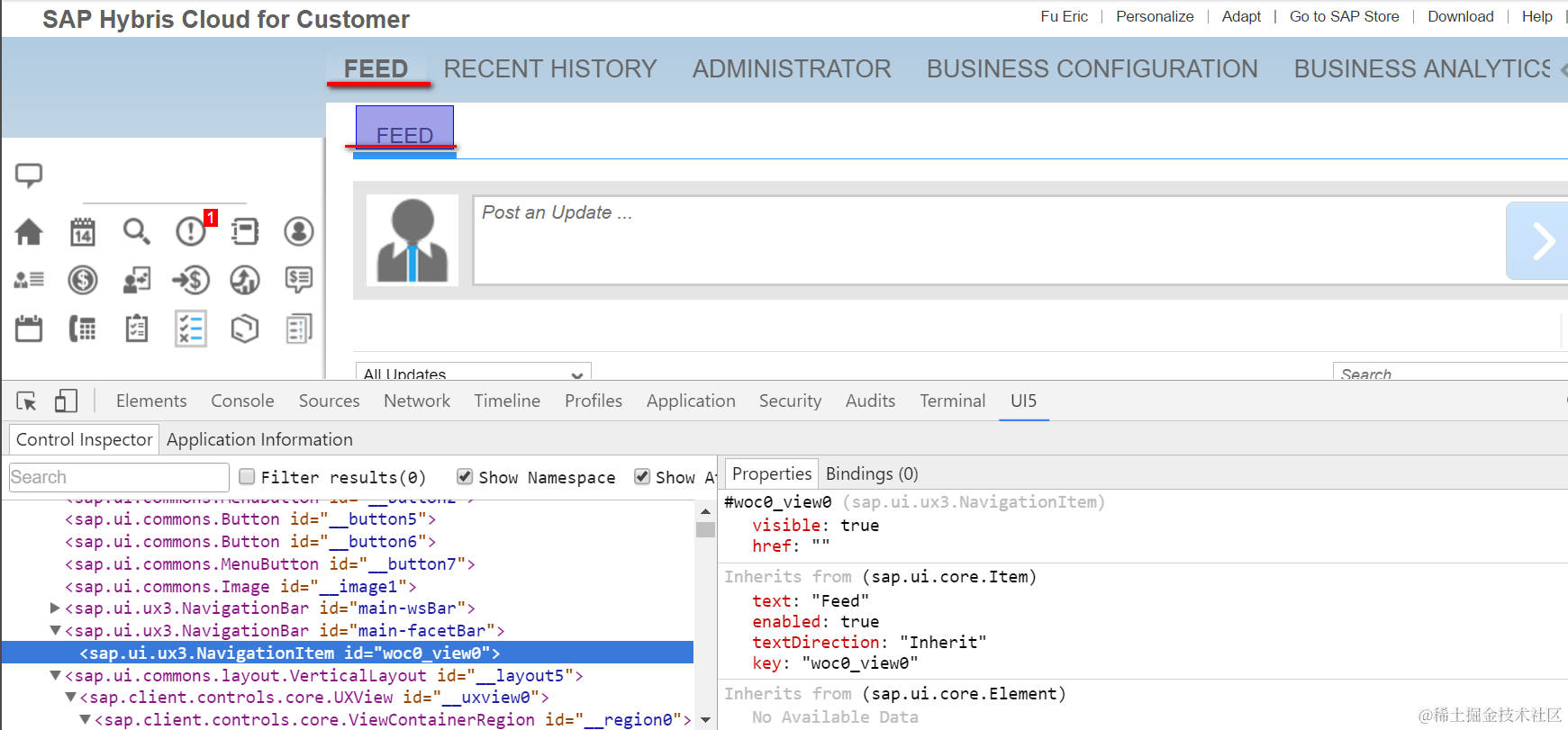The width and height of the screenshot is (1568, 730).
Task: Uncheck the Show Namespace checkbox
Action: [465, 476]
